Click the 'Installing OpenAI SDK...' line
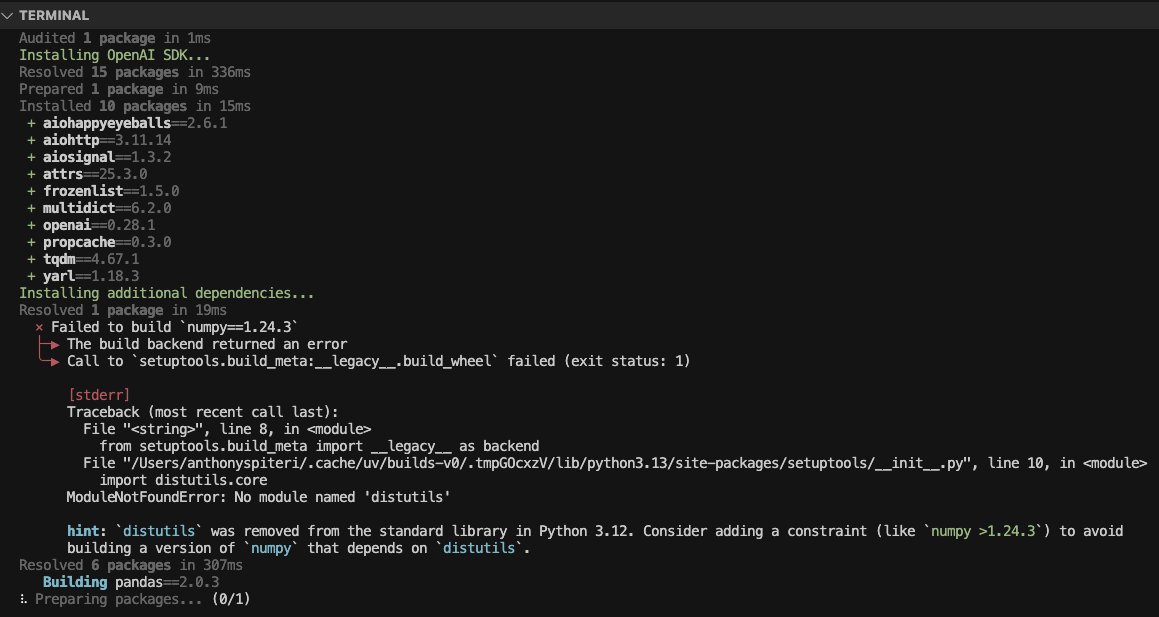 point(115,55)
